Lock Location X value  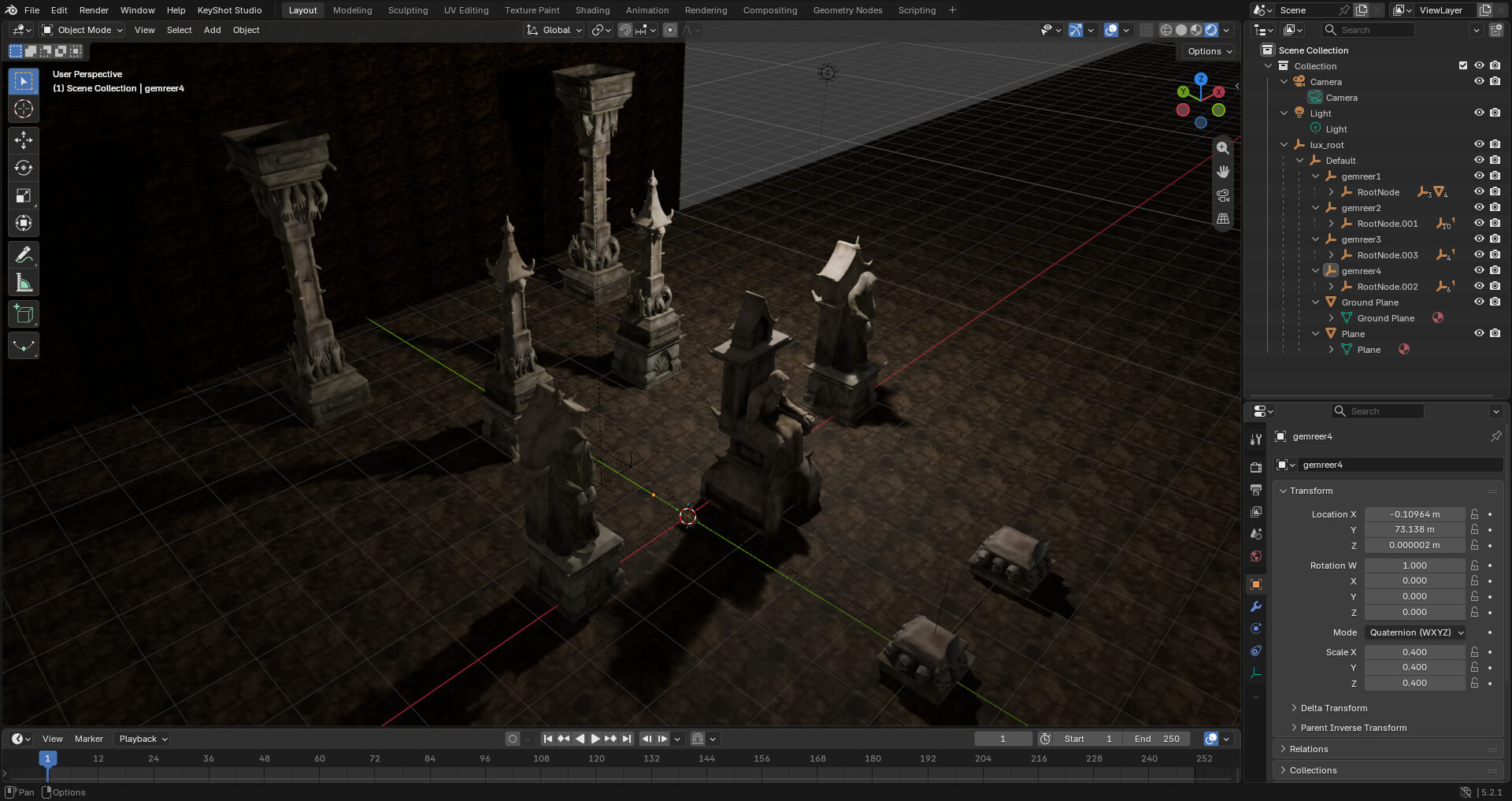(1474, 514)
